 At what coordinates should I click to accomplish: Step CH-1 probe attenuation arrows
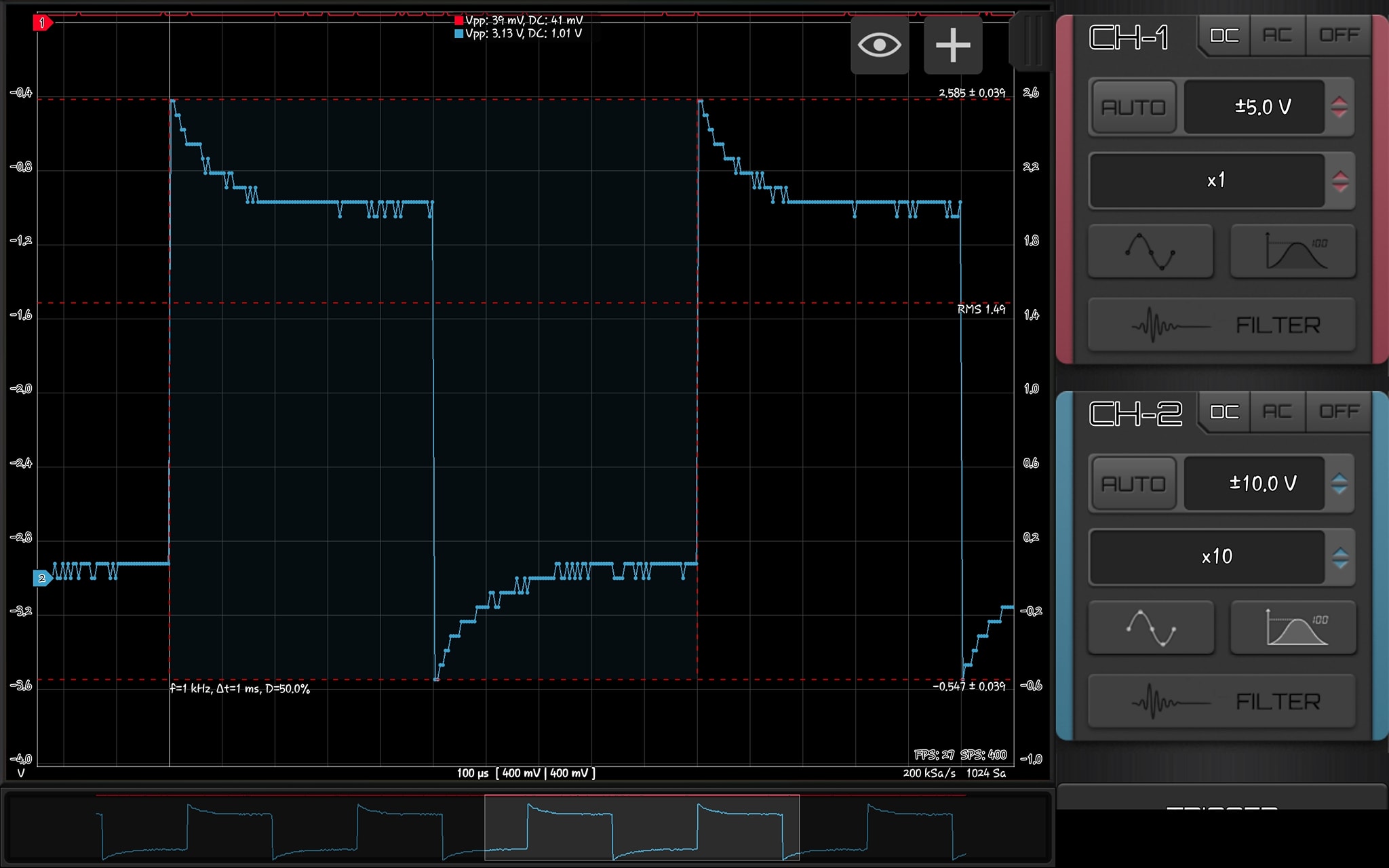1339,181
